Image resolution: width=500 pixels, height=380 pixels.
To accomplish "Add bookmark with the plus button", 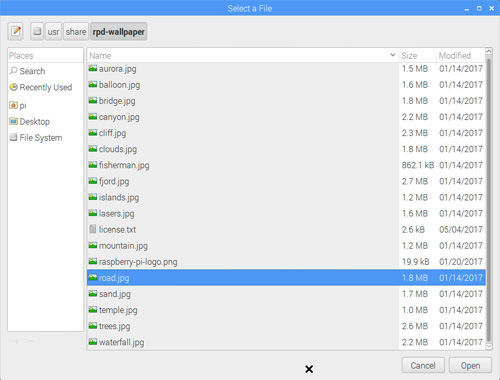I will 16,341.
